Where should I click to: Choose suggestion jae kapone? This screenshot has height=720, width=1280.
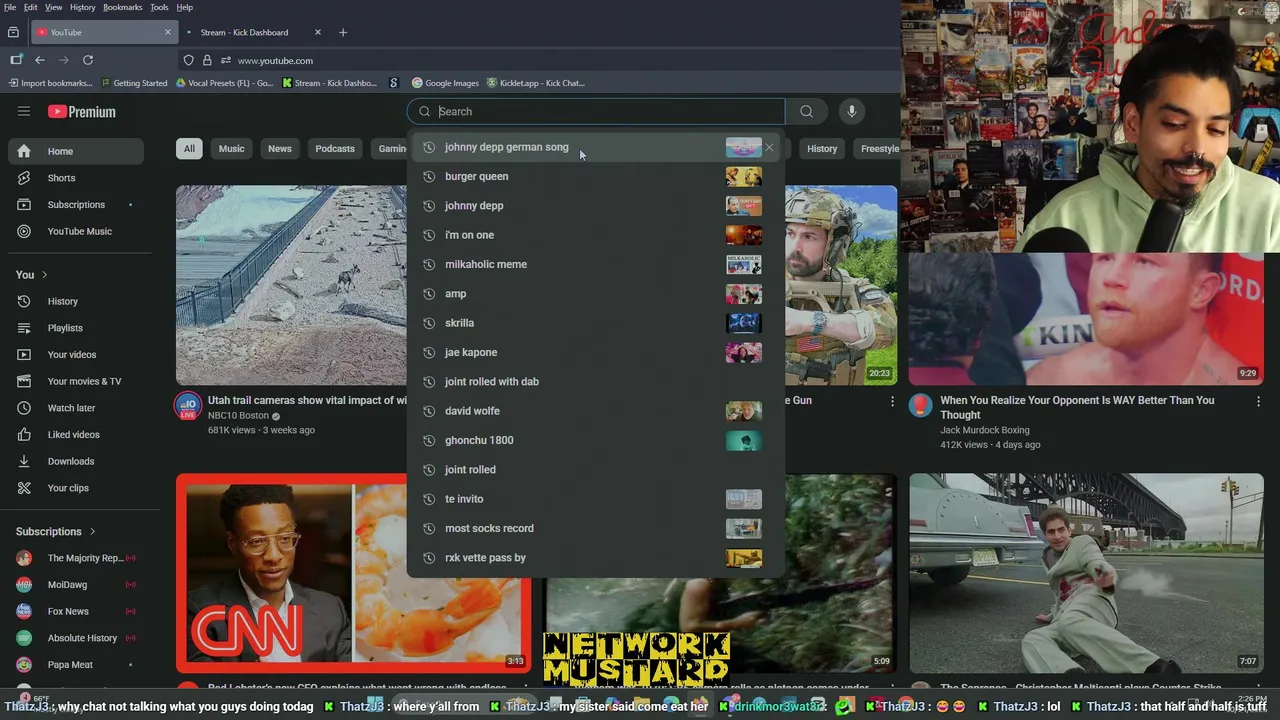[x=594, y=352]
